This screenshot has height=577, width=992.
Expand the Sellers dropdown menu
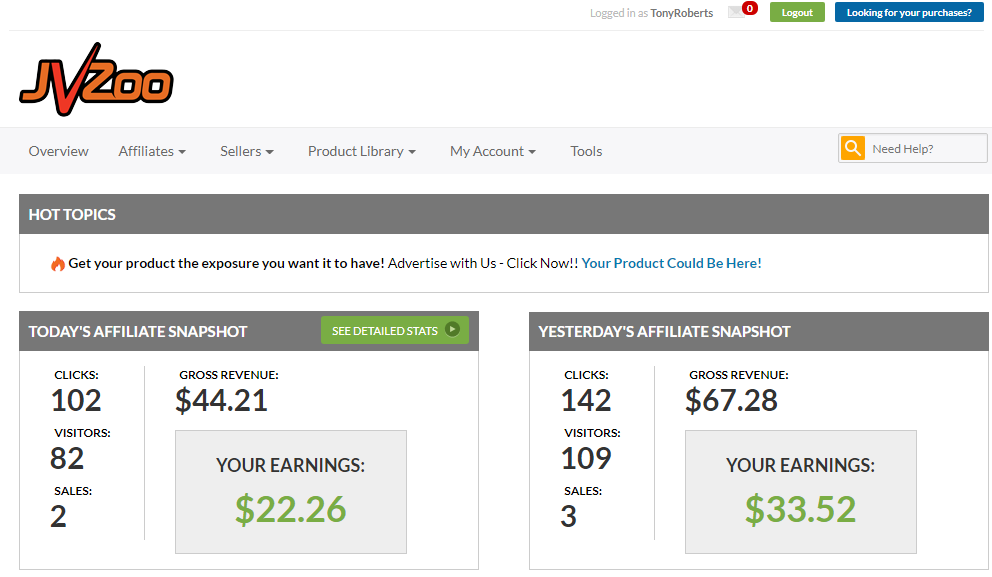247,151
